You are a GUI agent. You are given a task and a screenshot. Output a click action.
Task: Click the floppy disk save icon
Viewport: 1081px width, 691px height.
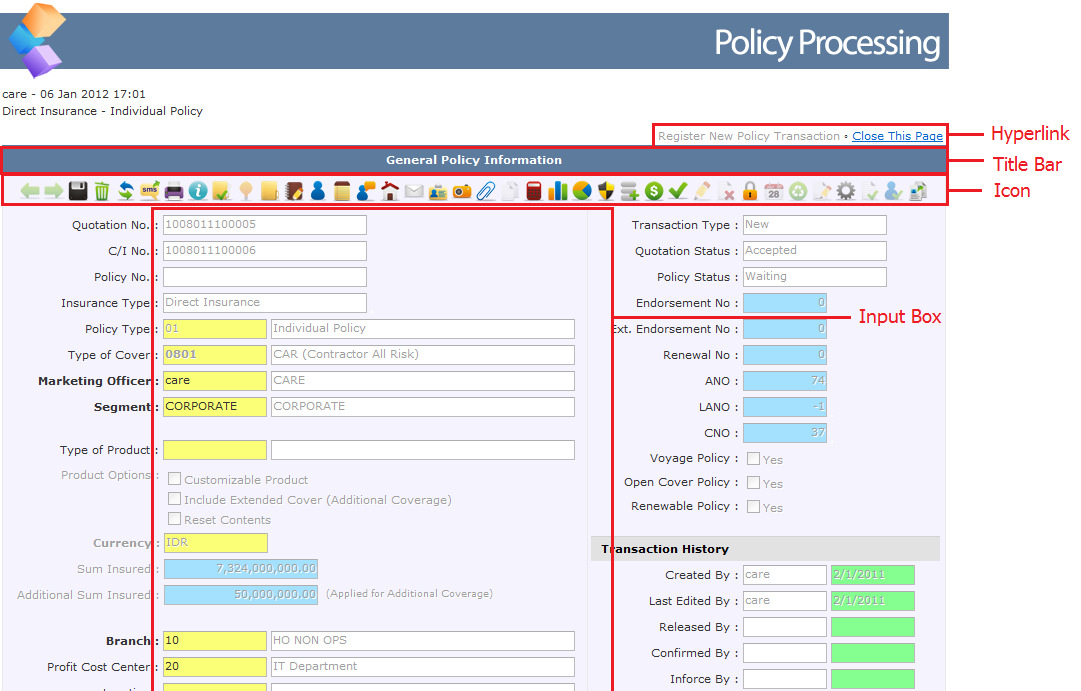[x=78, y=190]
